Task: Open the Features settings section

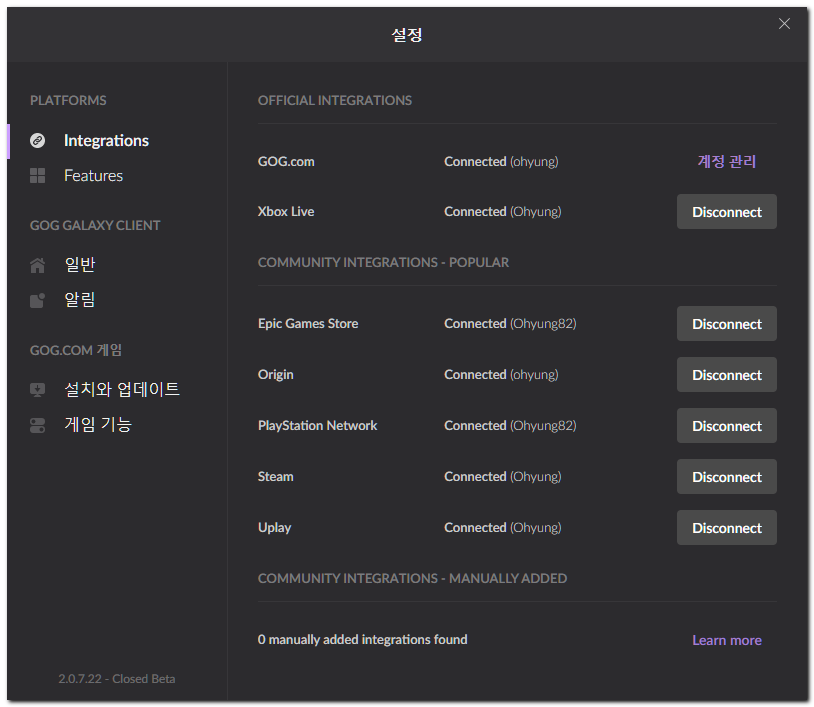Action: click(93, 175)
